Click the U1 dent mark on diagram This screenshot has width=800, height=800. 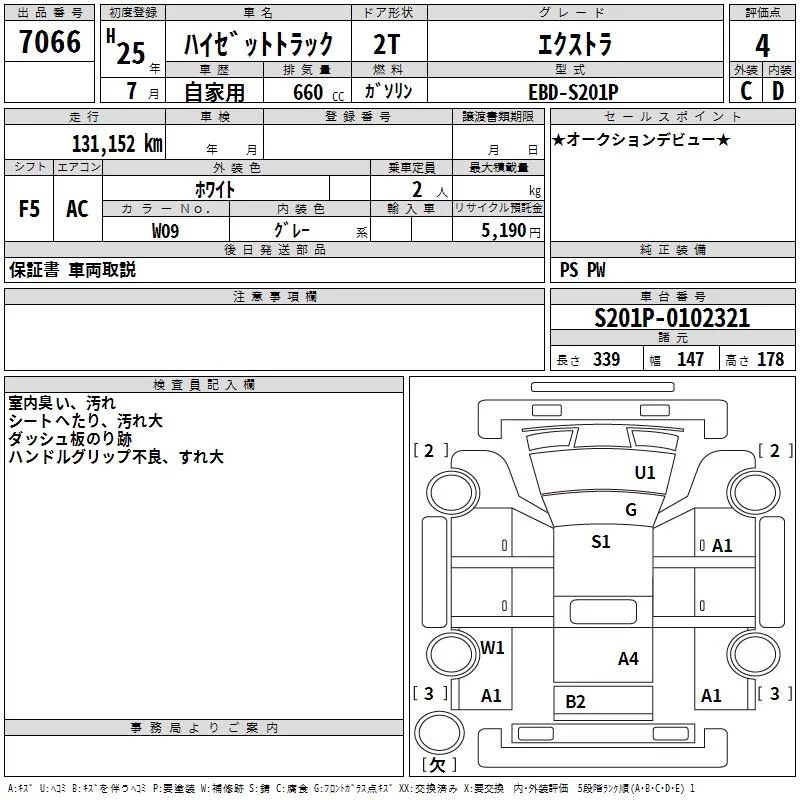pos(645,472)
